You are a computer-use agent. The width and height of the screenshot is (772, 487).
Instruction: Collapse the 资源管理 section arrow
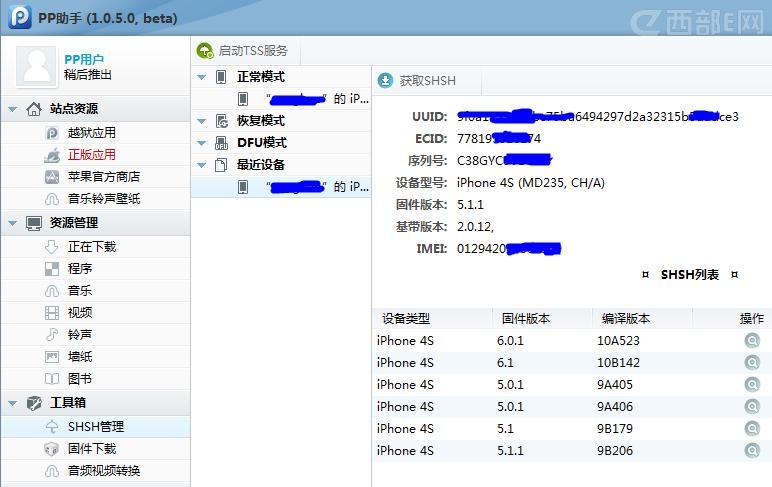click(x=12, y=223)
